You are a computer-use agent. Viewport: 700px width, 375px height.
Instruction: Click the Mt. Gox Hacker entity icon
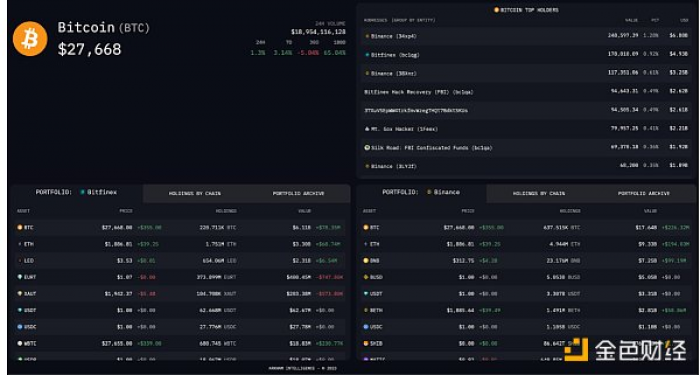pos(367,129)
